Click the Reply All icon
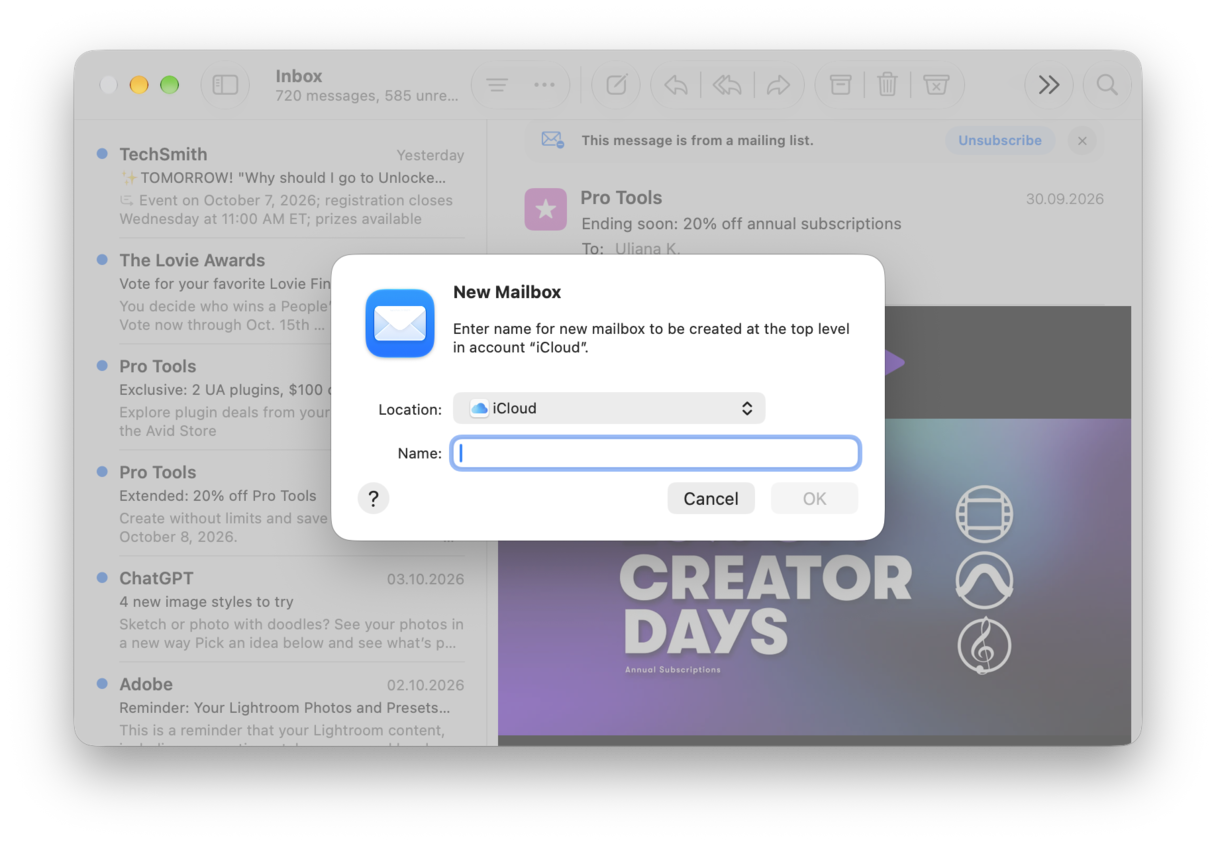1216x844 pixels. pos(727,86)
